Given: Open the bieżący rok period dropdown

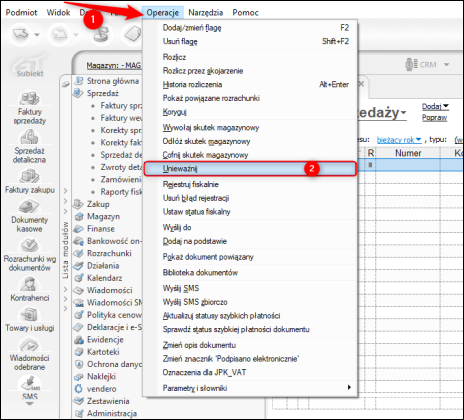Looking at the screenshot, I should coord(399,140).
